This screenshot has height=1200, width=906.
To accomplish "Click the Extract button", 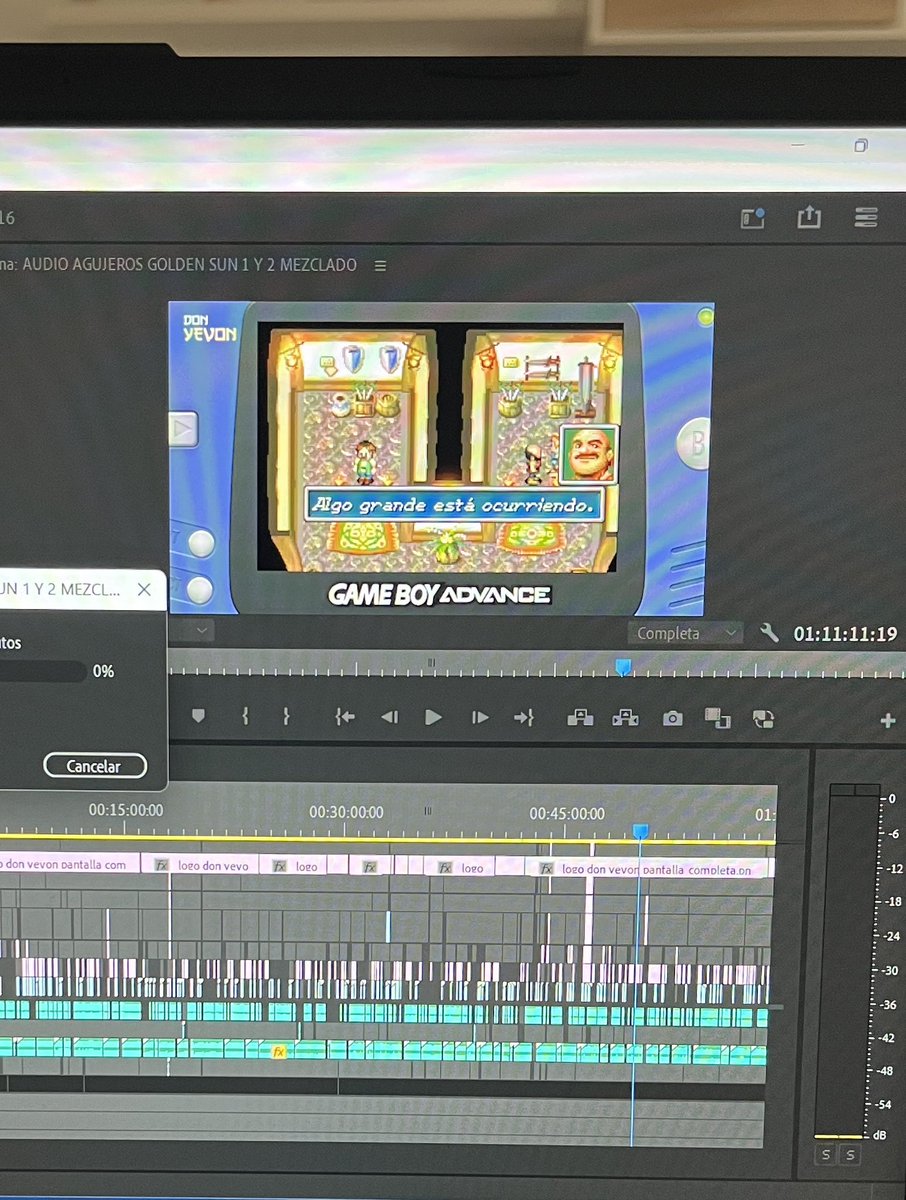I will coord(626,717).
